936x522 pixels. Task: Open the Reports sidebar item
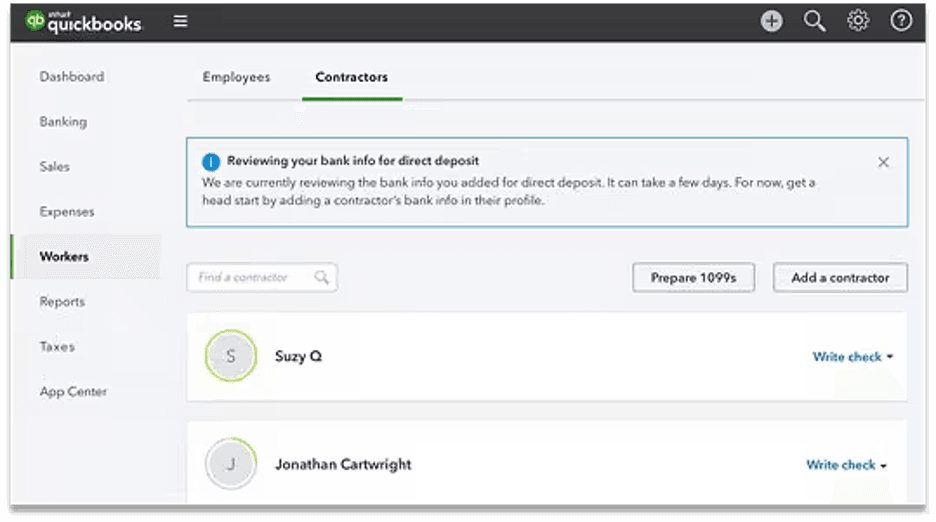click(x=62, y=302)
